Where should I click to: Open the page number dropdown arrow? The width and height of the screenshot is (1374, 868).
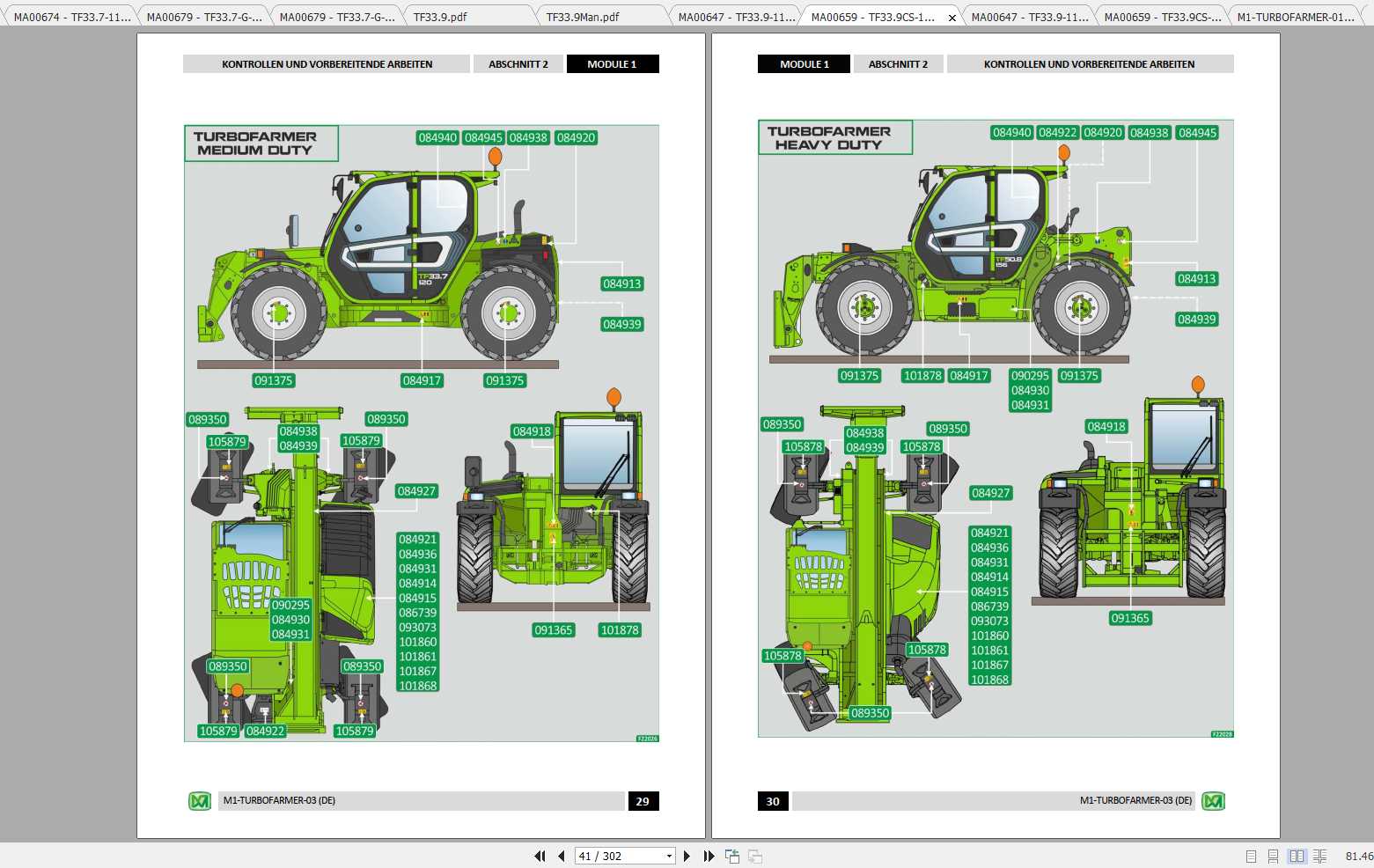pyautogui.click(x=669, y=856)
